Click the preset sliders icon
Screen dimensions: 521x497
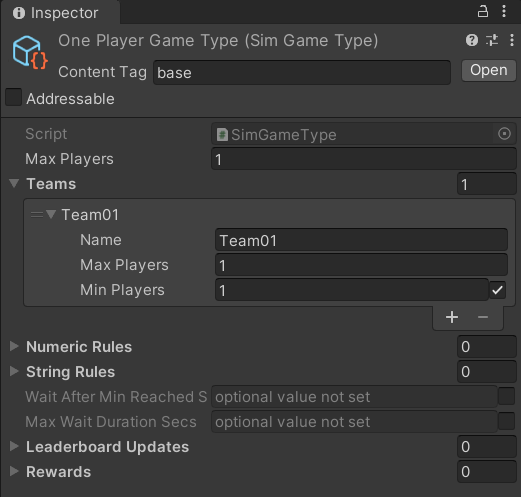point(492,40)
